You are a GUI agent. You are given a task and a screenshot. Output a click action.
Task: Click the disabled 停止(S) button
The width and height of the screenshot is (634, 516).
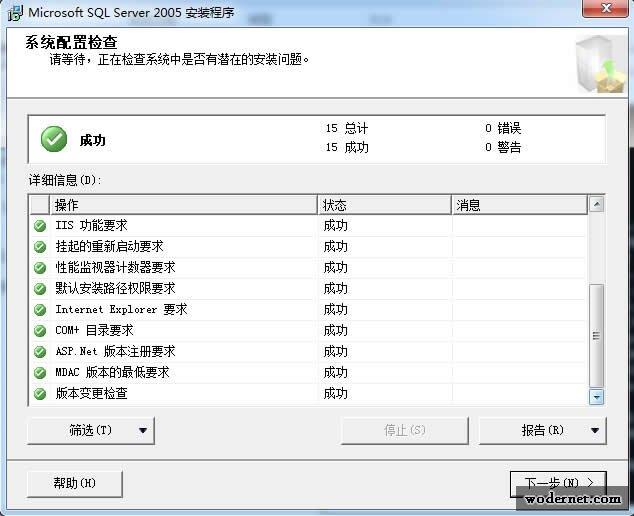click(405, 431)
